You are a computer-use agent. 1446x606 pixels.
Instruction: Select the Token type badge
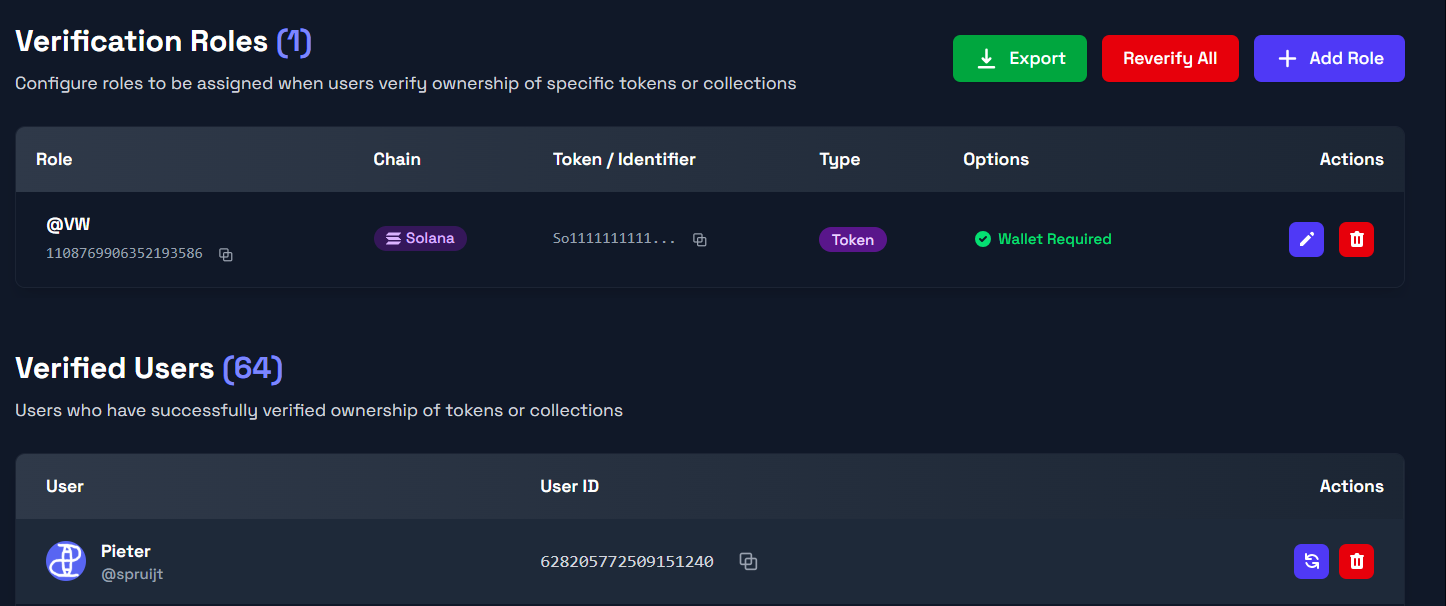point(852,240)
